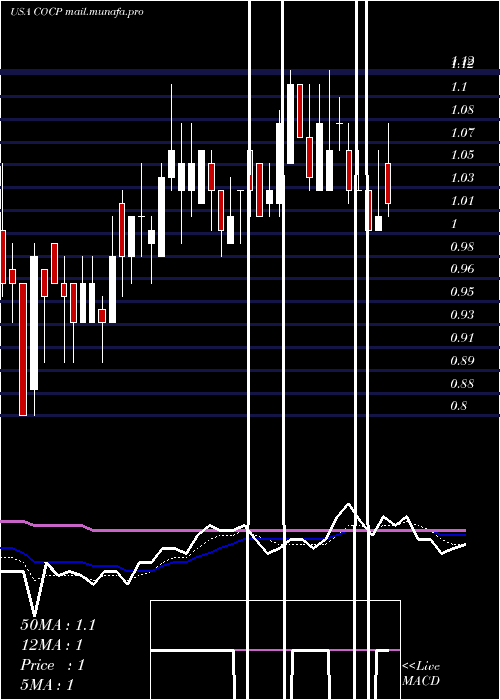Select the 0.96 price axis label

point(462,269)
